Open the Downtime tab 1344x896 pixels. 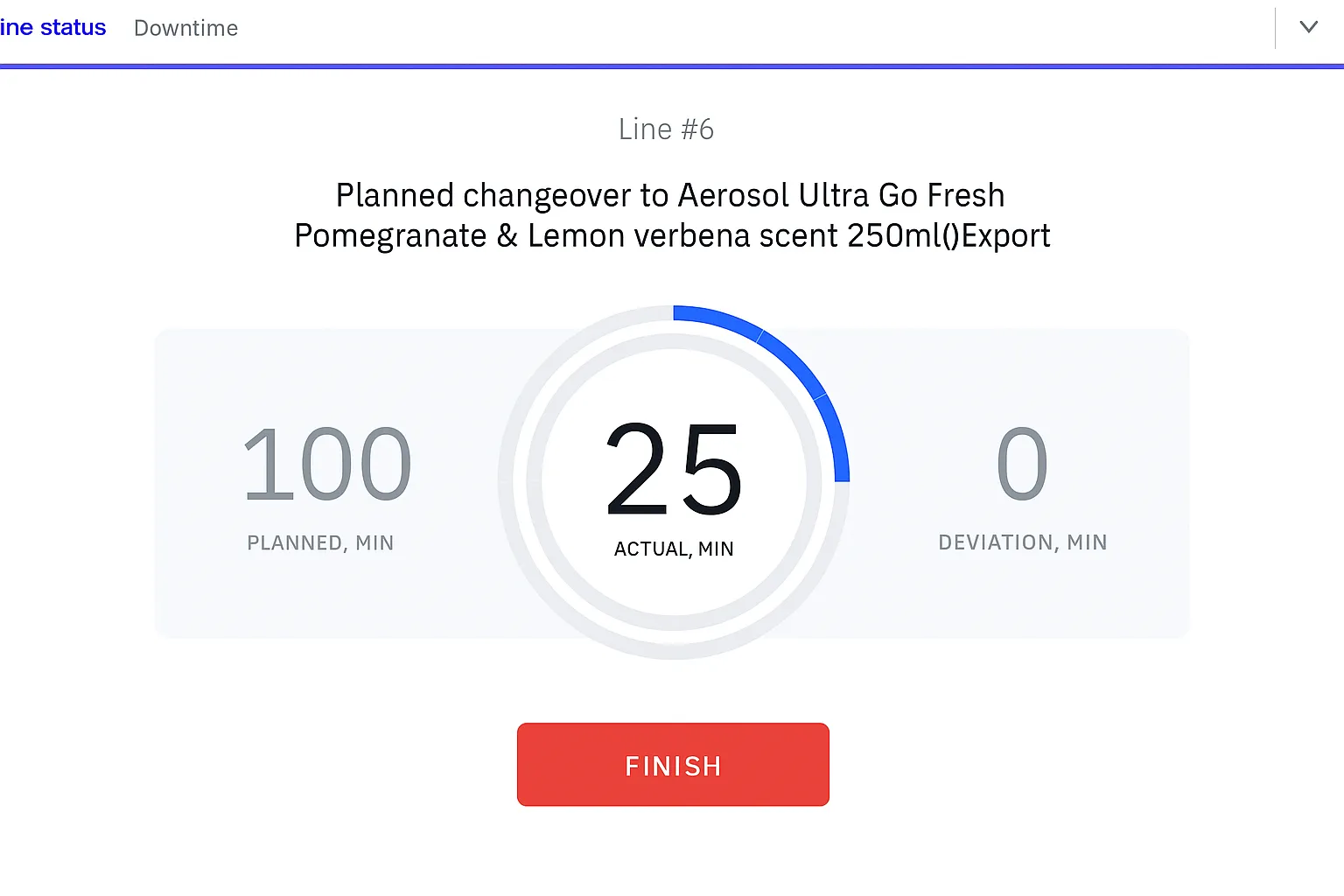pos(185,28)
